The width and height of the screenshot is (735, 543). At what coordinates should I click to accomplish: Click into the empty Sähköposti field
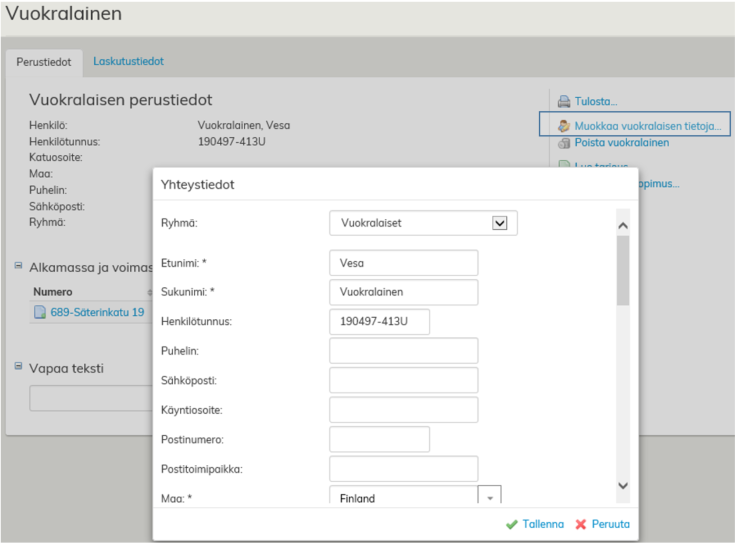(x=403, y=380)
